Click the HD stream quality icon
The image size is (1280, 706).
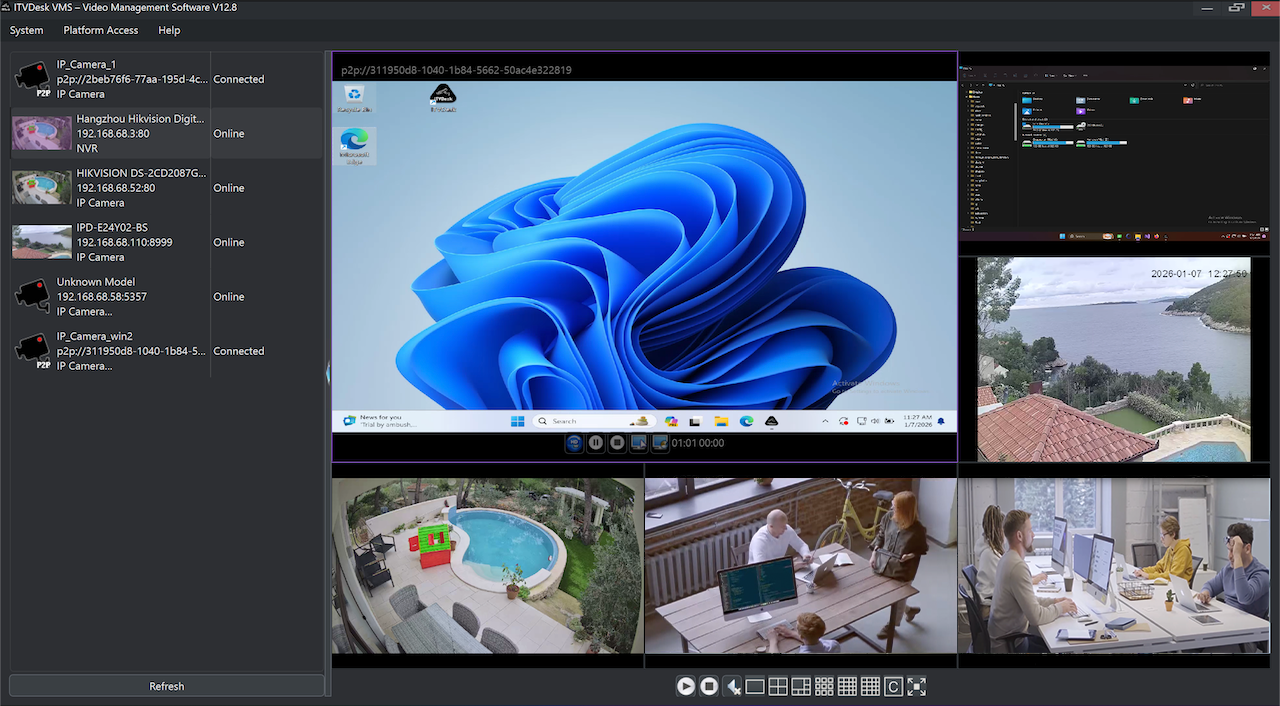pyautogui.click(x=573, y=442)
